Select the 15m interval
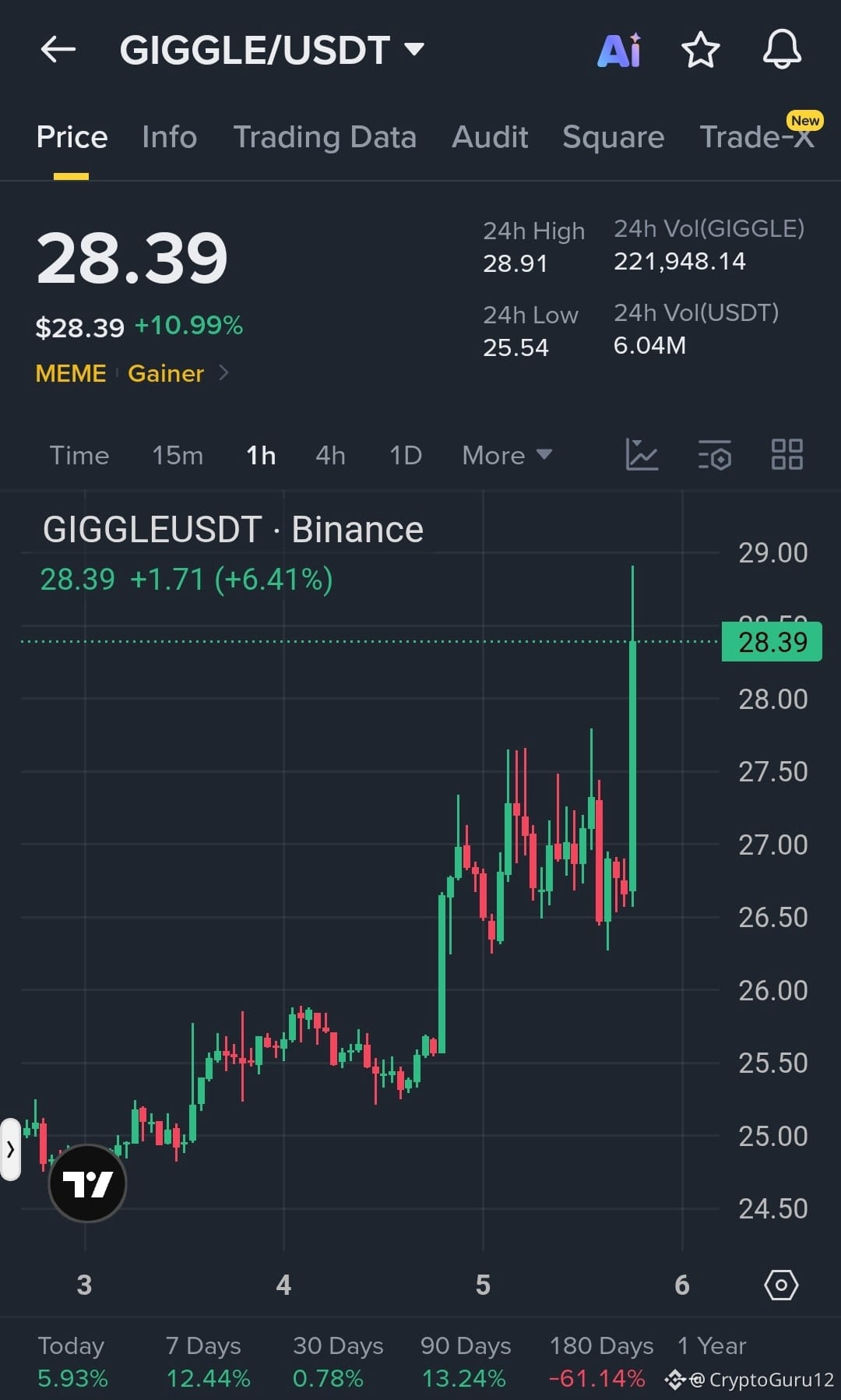Image resolution: width=841 pixels, height=1400 pixels. tap(178, 455)
